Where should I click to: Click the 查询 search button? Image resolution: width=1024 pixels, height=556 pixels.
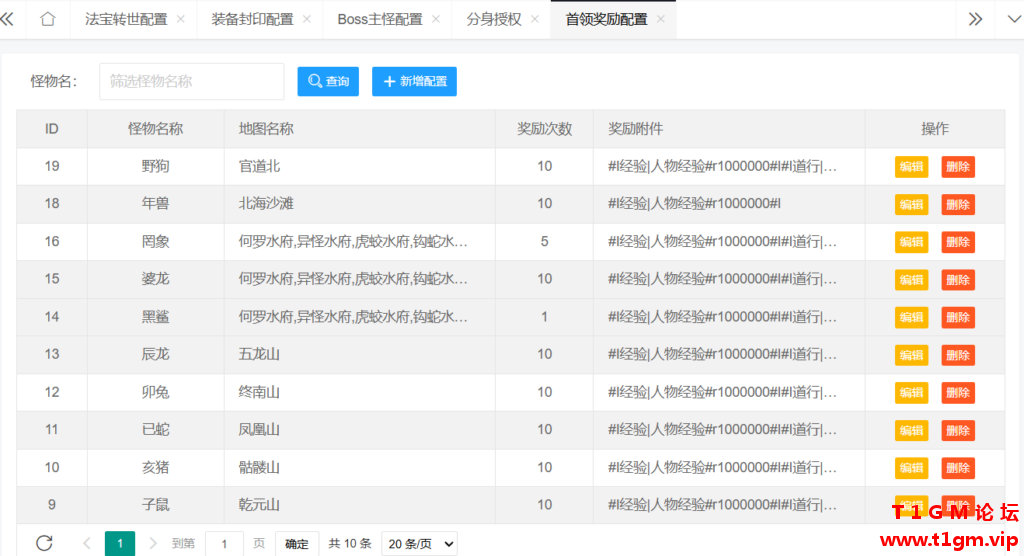pos(328,81)
